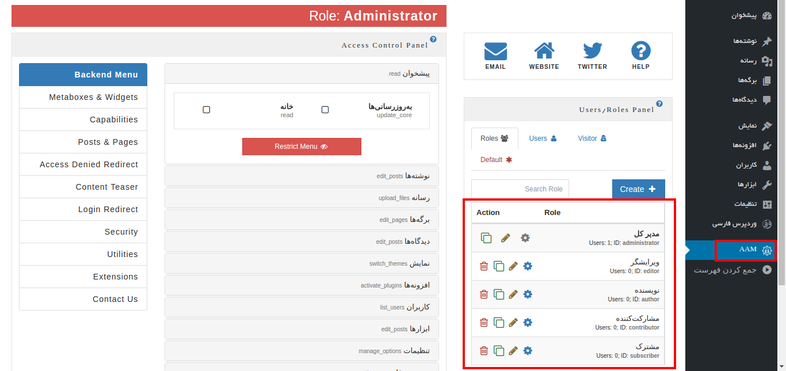Clone the contributor role
The width and height of the screenshot is (786, 371).
click(x=498, y=322)
